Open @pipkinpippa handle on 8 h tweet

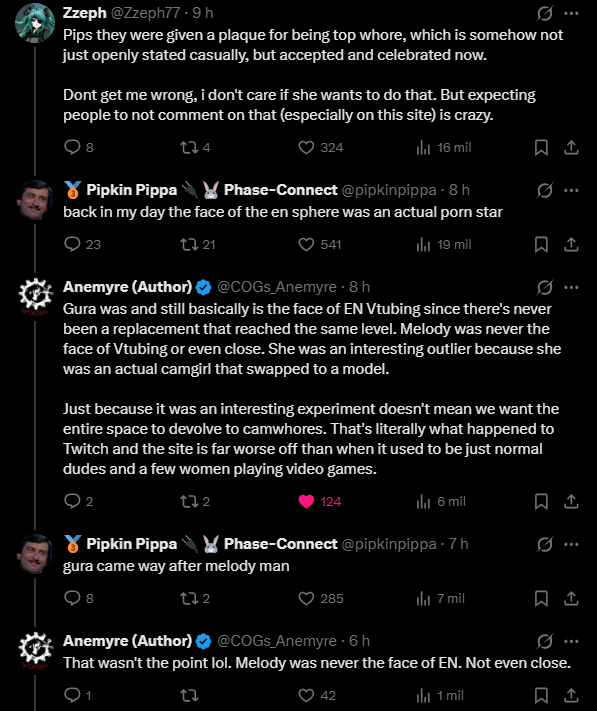tap(389, 190)
